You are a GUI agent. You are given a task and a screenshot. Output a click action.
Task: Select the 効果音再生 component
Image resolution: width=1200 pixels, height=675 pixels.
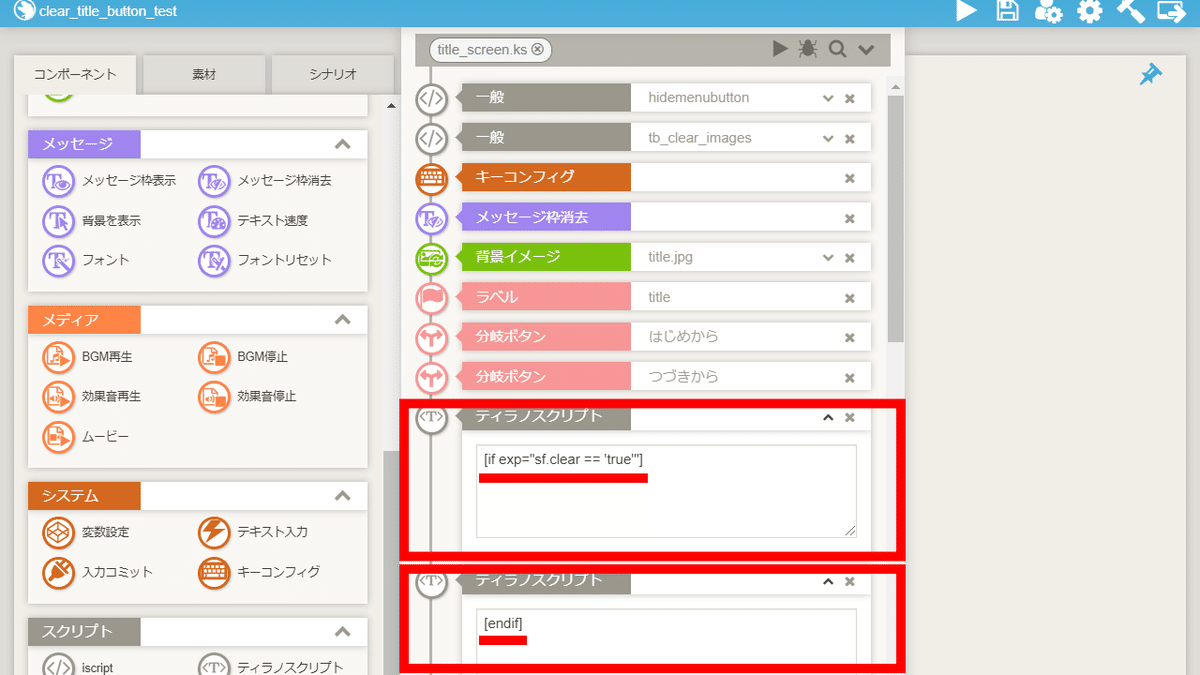pos(92,396)
